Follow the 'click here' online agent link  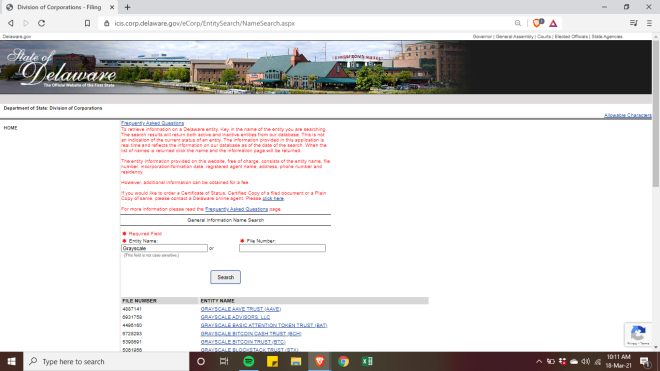[x=273, y=198]
